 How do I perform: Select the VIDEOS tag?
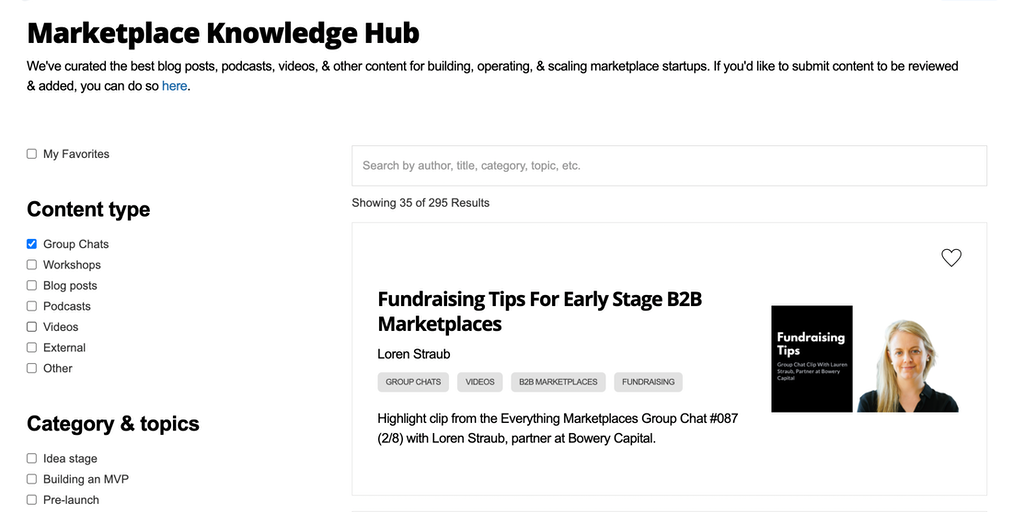[480, 382]
